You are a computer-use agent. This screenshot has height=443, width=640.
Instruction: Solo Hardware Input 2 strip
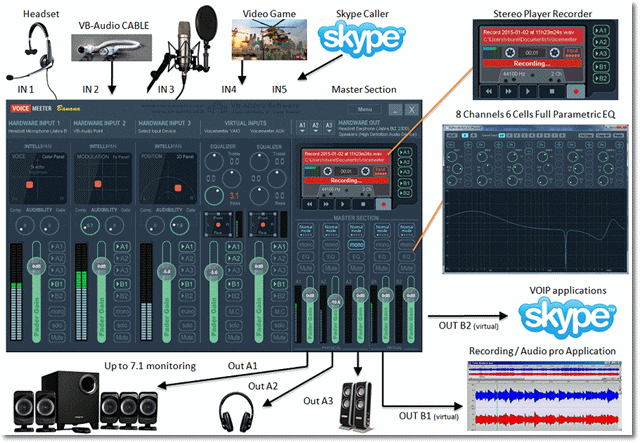(x=122, y=325)
